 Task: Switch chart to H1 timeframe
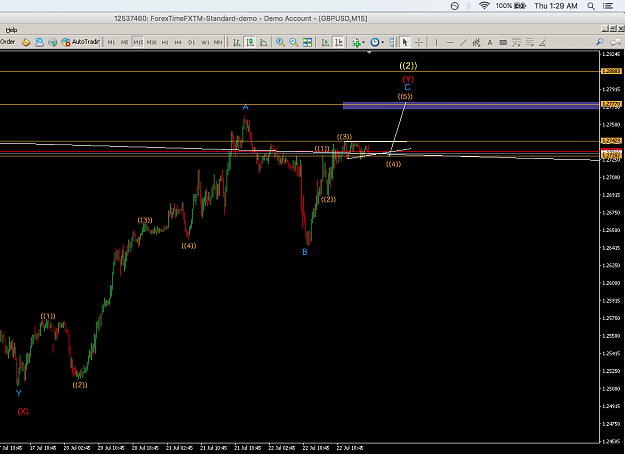click(x=165, y=42)
